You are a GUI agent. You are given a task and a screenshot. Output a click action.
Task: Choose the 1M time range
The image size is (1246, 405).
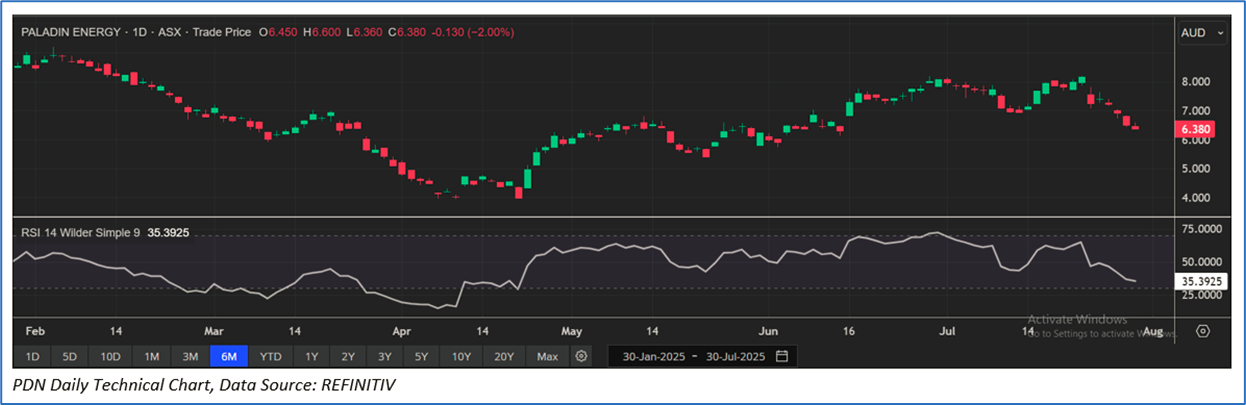152,356
